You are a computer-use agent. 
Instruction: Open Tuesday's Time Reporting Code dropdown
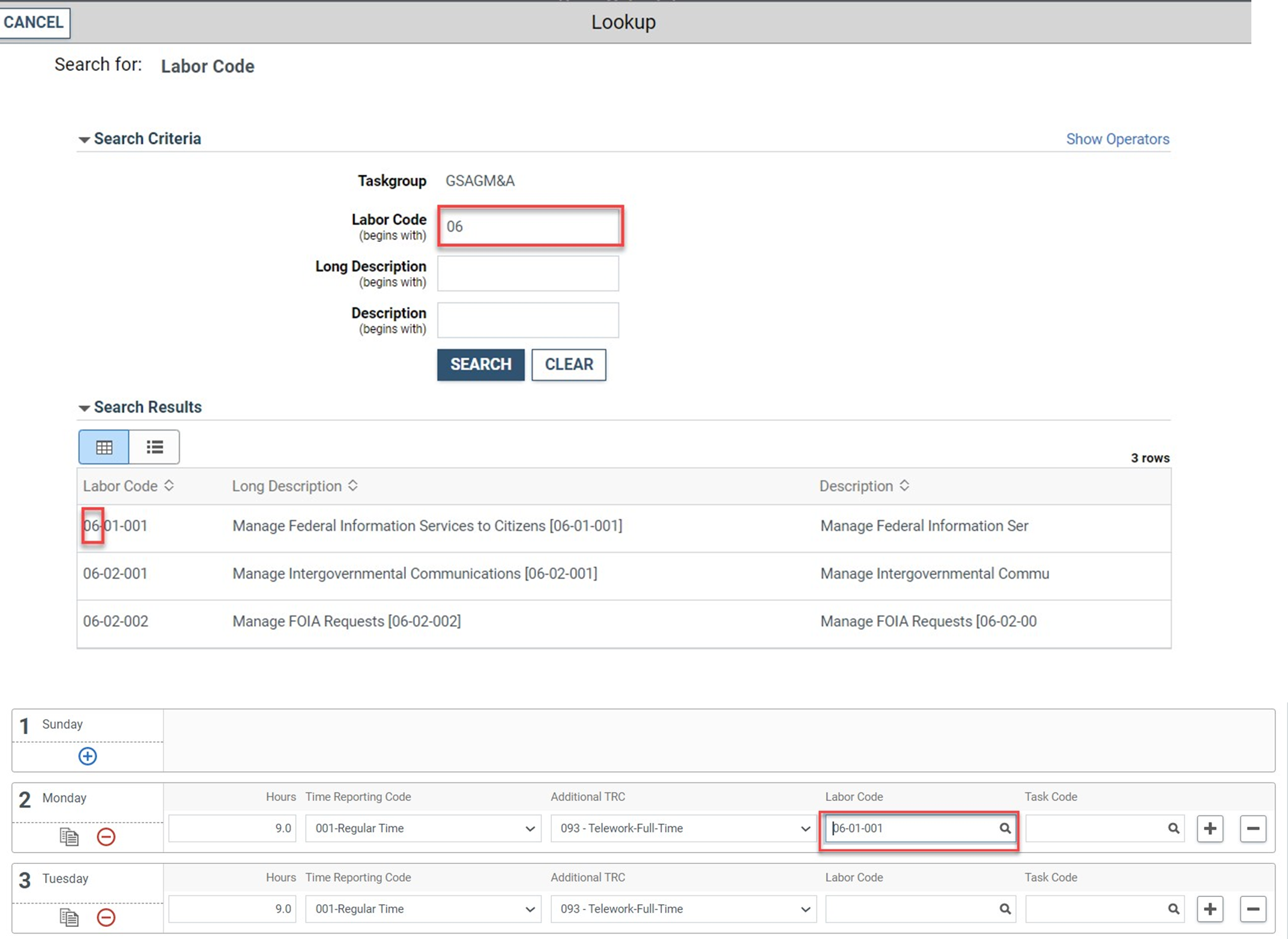pos(531,909)
